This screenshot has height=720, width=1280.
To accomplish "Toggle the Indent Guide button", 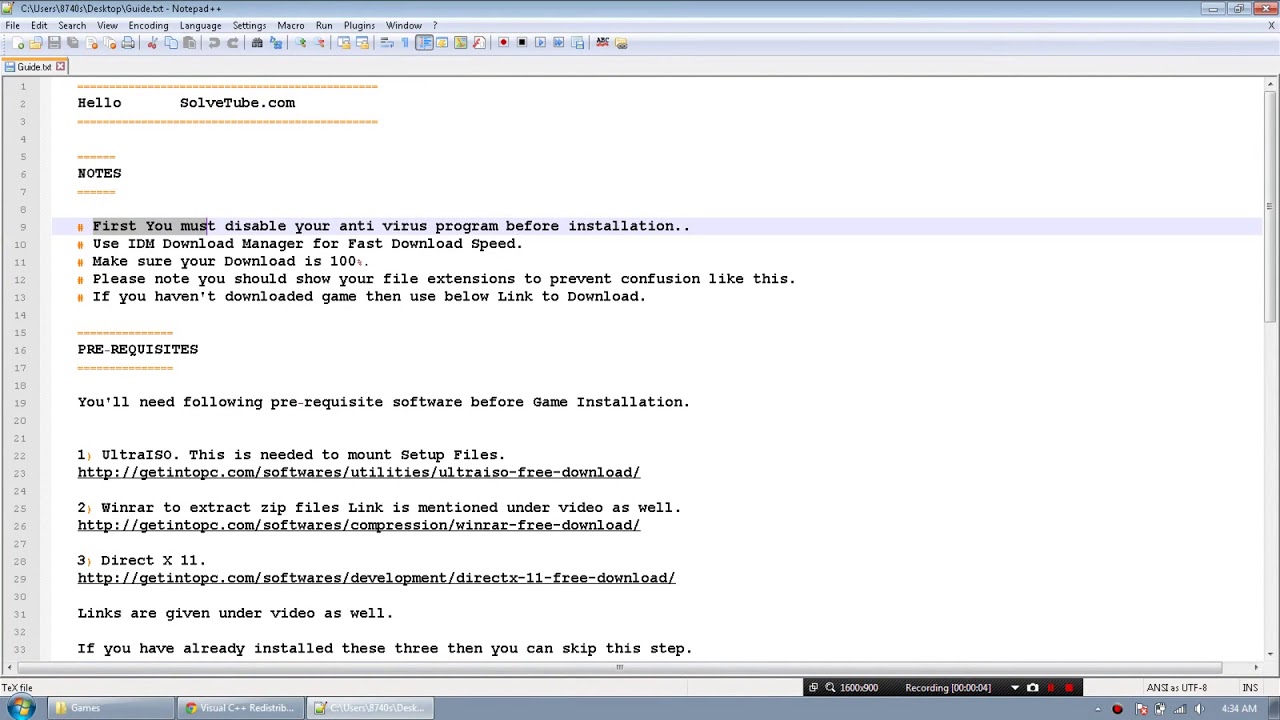I will (x=424, y=43).
